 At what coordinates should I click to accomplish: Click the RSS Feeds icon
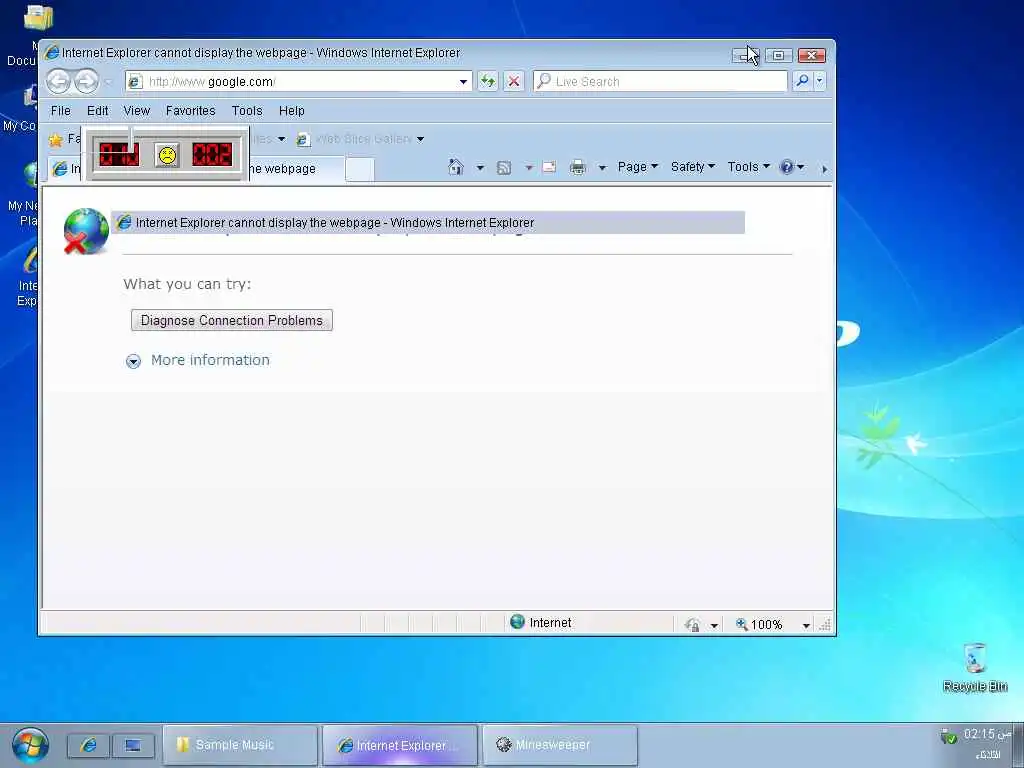pos(504,168)
